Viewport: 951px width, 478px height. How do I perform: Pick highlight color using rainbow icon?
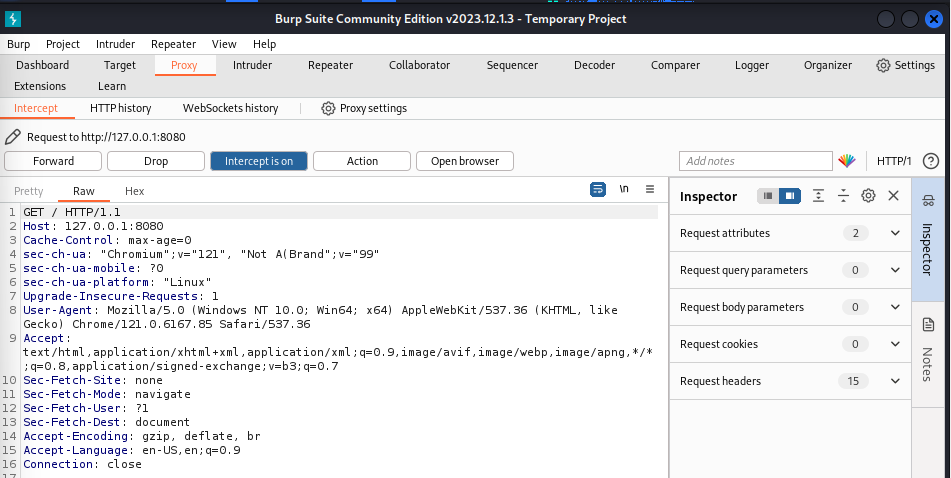click(847, 161)
